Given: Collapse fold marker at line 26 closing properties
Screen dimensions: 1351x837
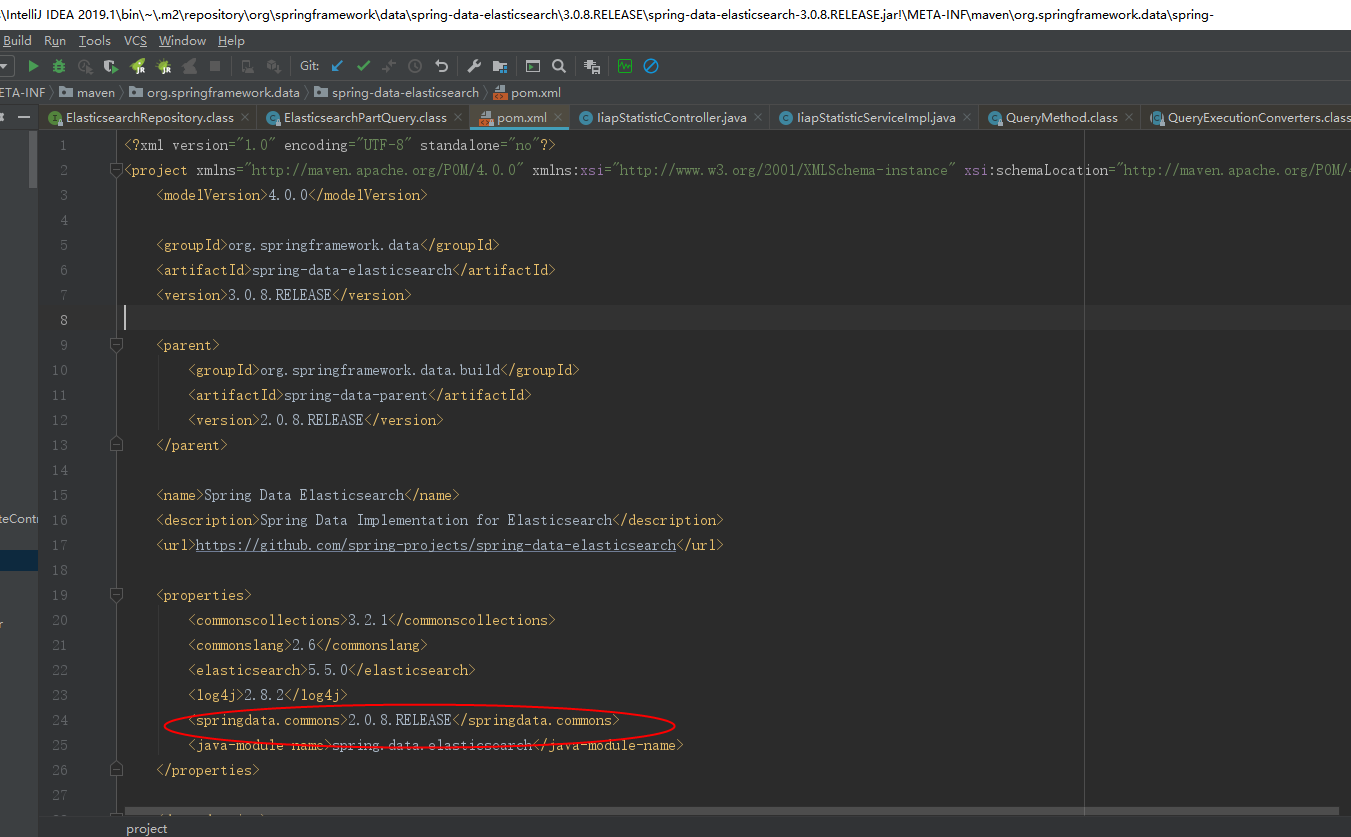Looking at the screenshot, I should coord(117,770).
